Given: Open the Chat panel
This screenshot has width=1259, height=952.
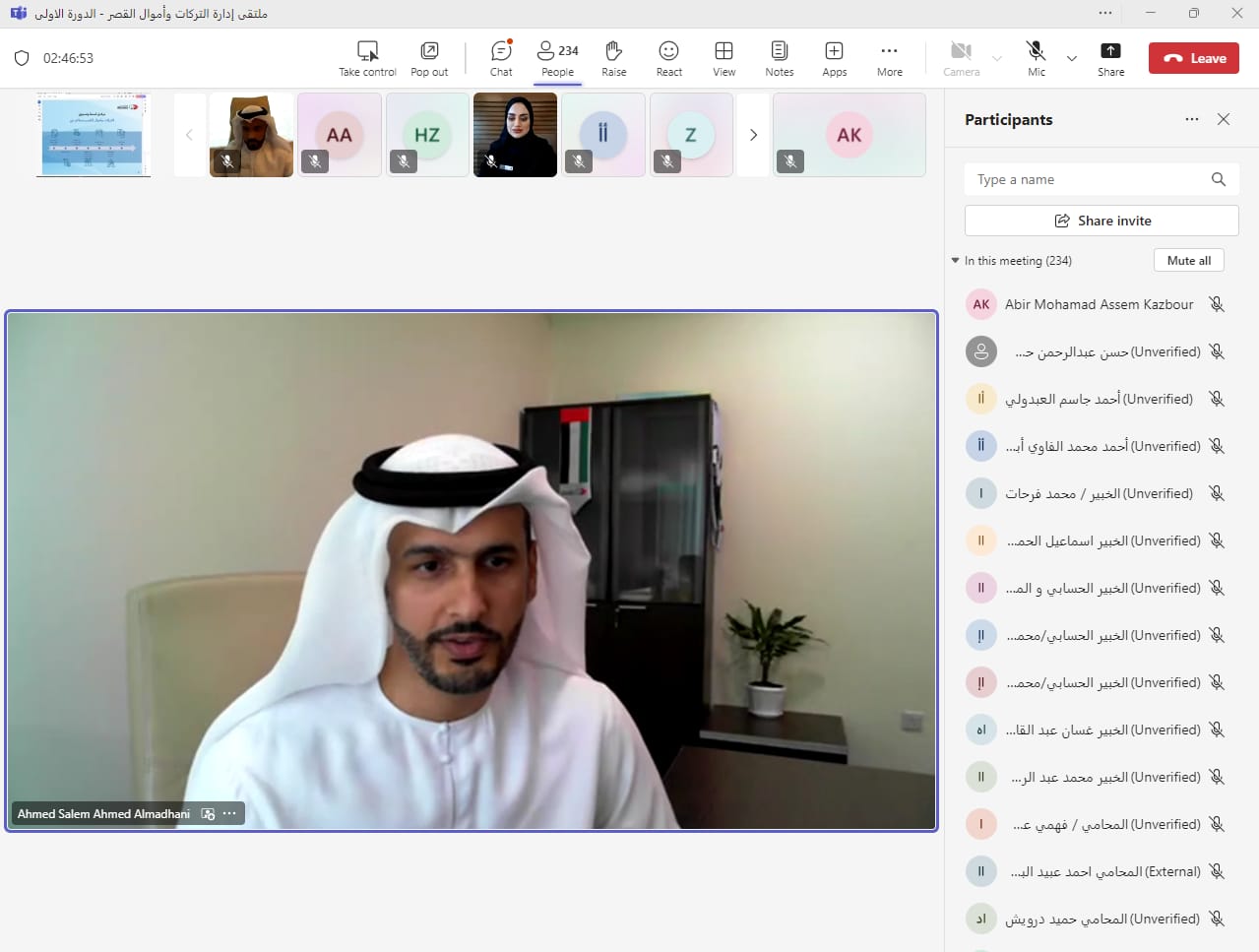Looking at the screenshot, I should click(501, 58).
